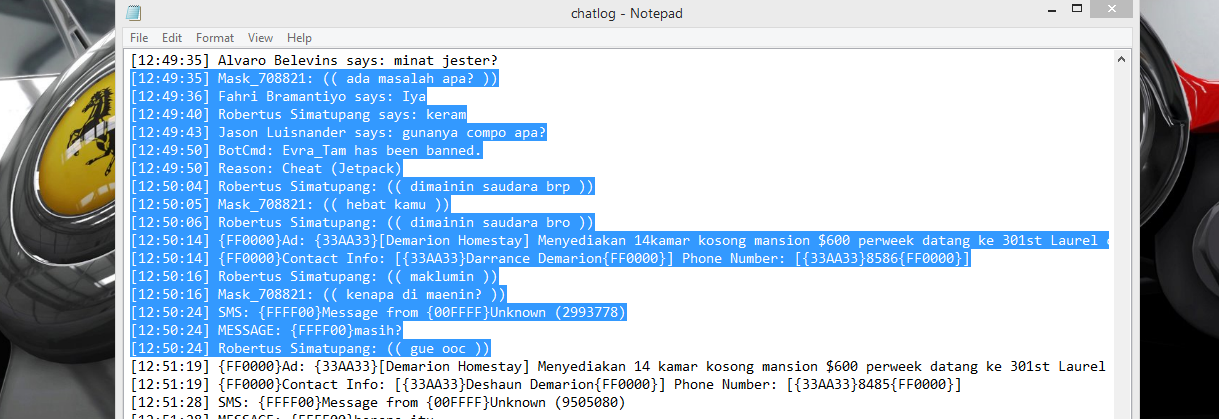The width and height of the screenshot is (1219, 419).
Task: Click line 'Jason Luisnander says: gunanya compo apa?'
Action: [339, 132]
